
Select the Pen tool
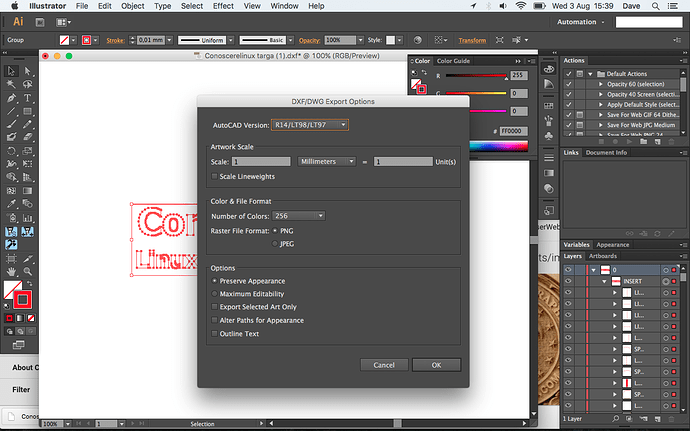click(x=11, y=98)
